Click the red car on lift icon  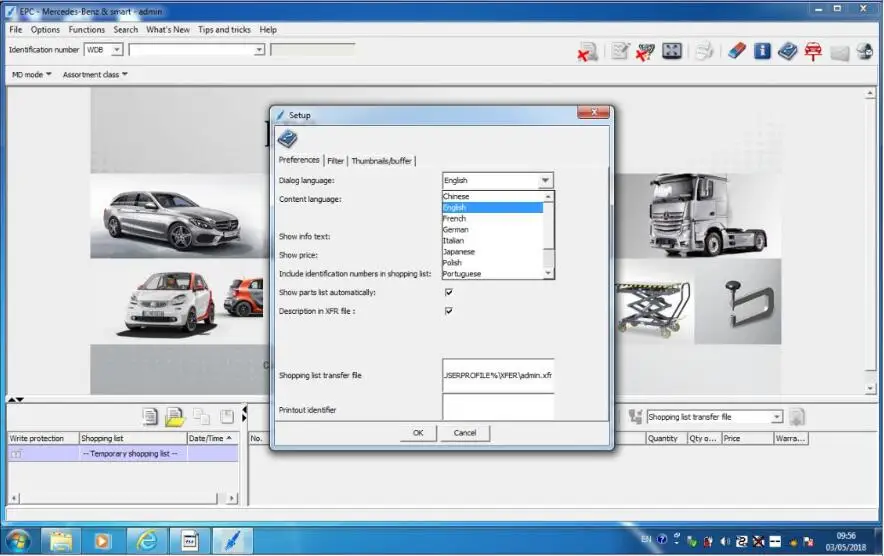813,51
